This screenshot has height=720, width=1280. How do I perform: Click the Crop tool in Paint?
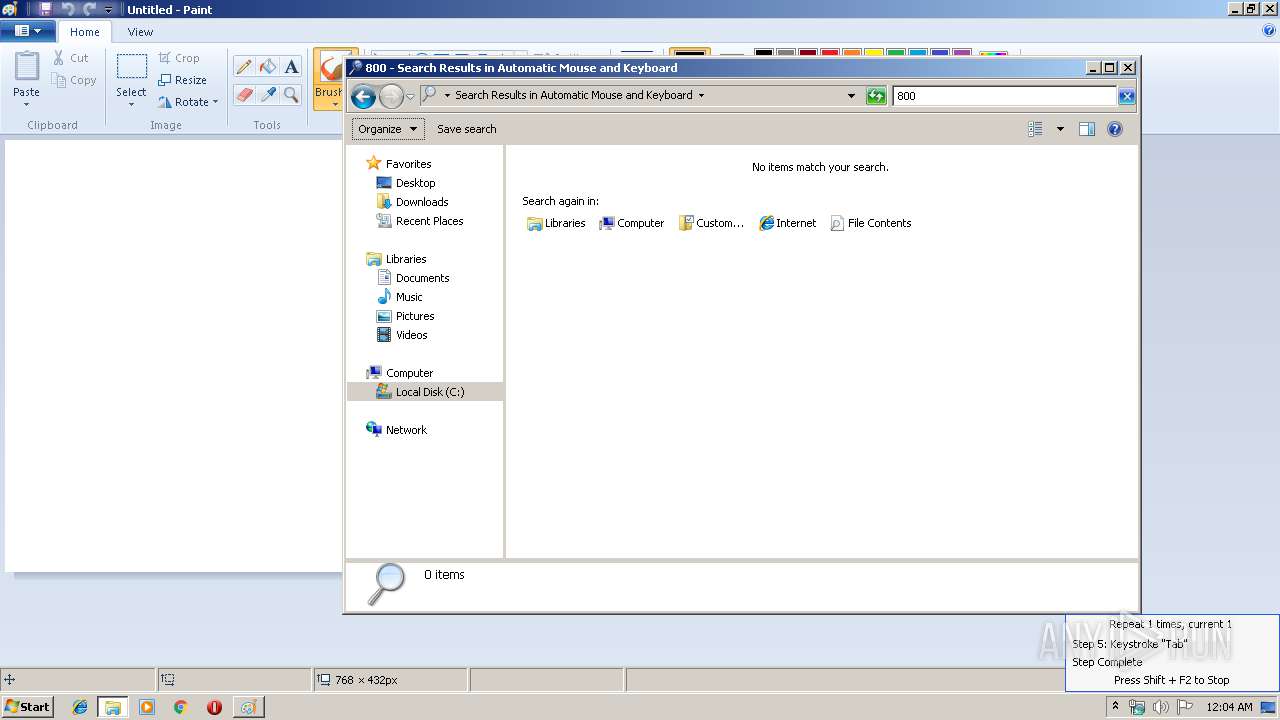pyautogui.click(x=179, y=58)
